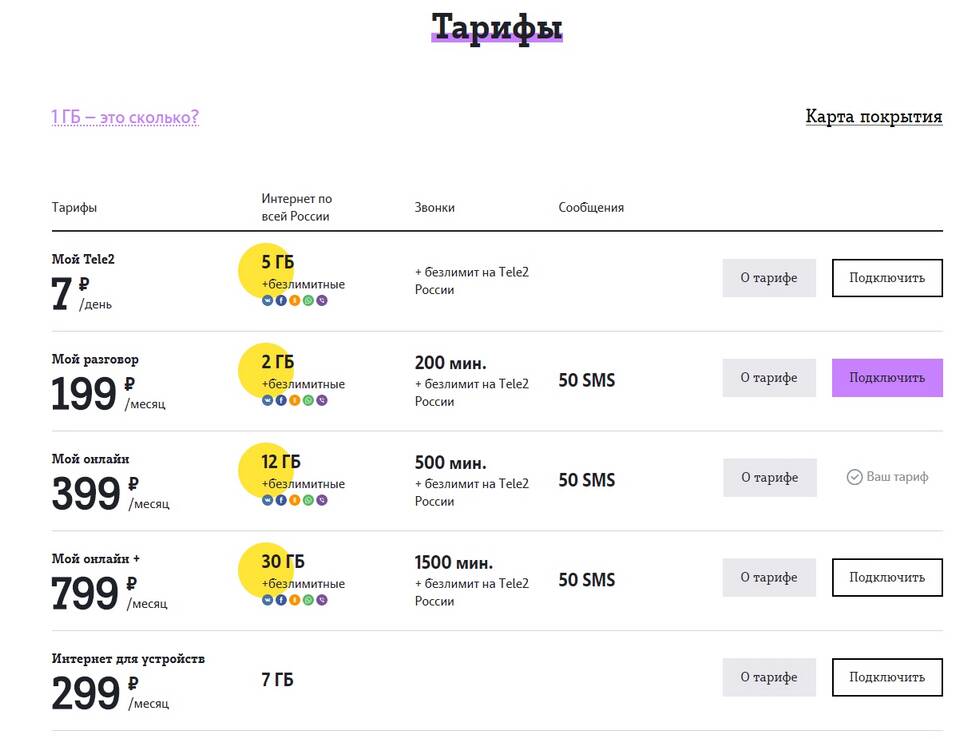This screenshot has height=739, width=960.
Task: Click Odnoklassniki icon in Мой разговор row
Action: click(294, 401)
